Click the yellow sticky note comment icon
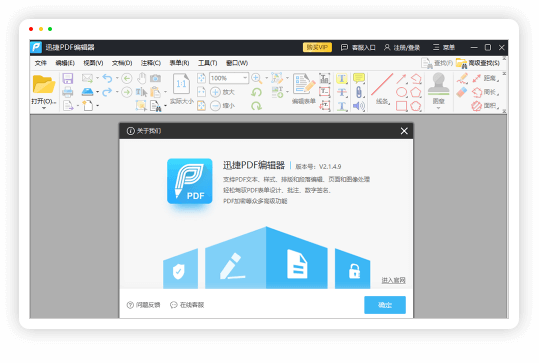This screenshot has width=539, height=363. point(359,78)
